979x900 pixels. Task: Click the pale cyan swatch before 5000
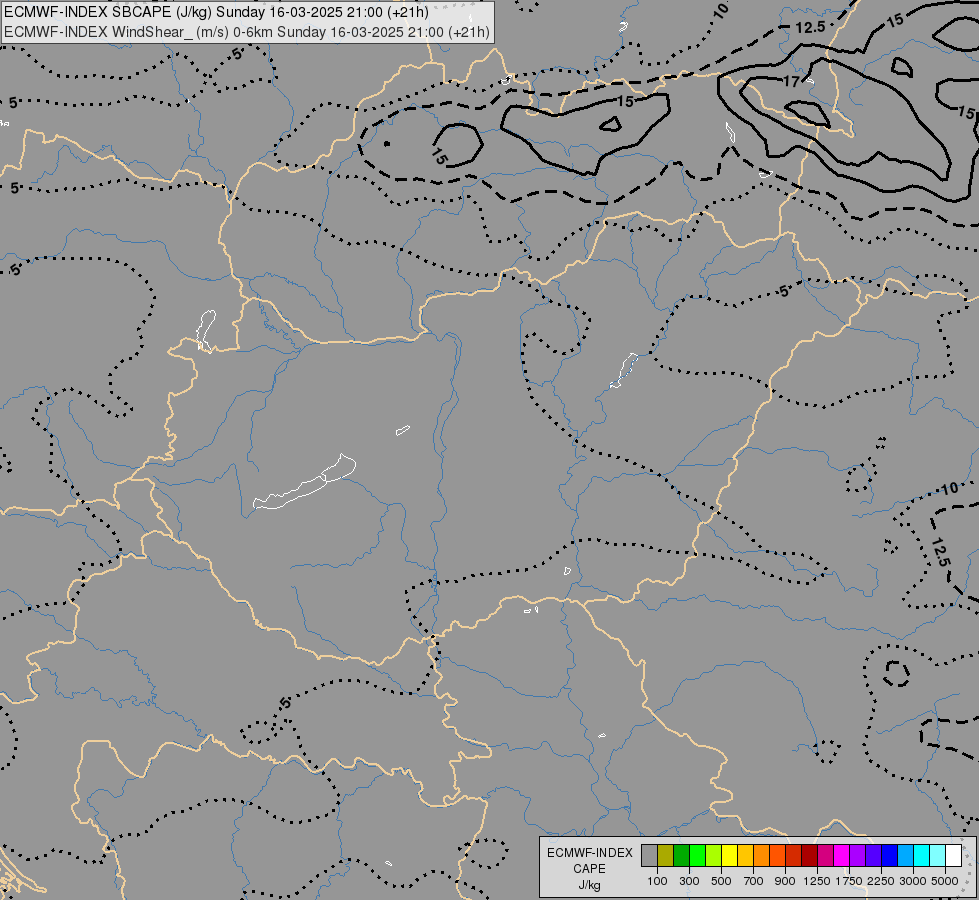click(938, 855)
